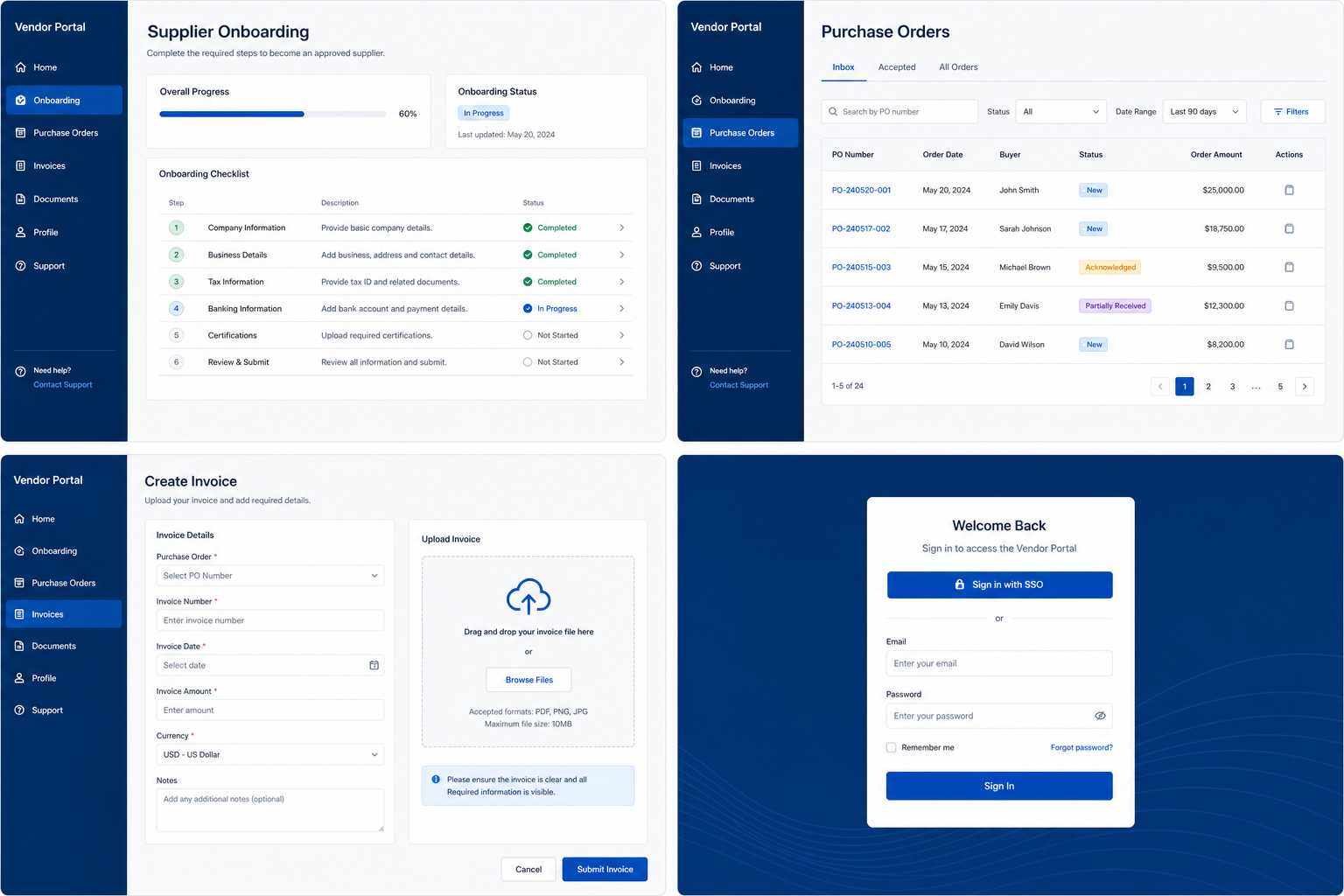Screen dimensions: 1344x896
Task: Click Browse Files button
Action: click(528, 680)
